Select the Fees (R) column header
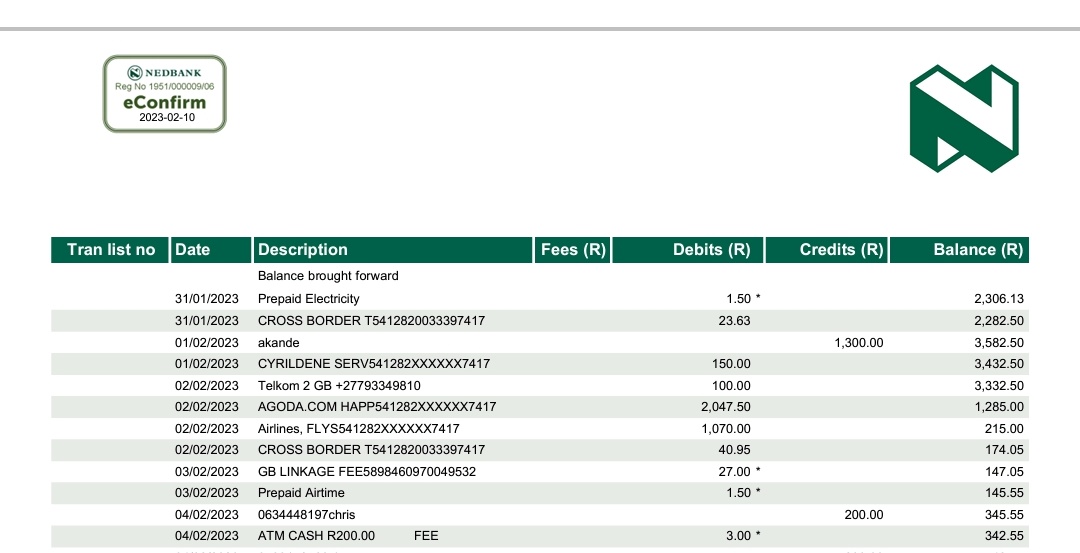Image resolution: width=1080 pixels, height=553 pixels. click(572, 250)
